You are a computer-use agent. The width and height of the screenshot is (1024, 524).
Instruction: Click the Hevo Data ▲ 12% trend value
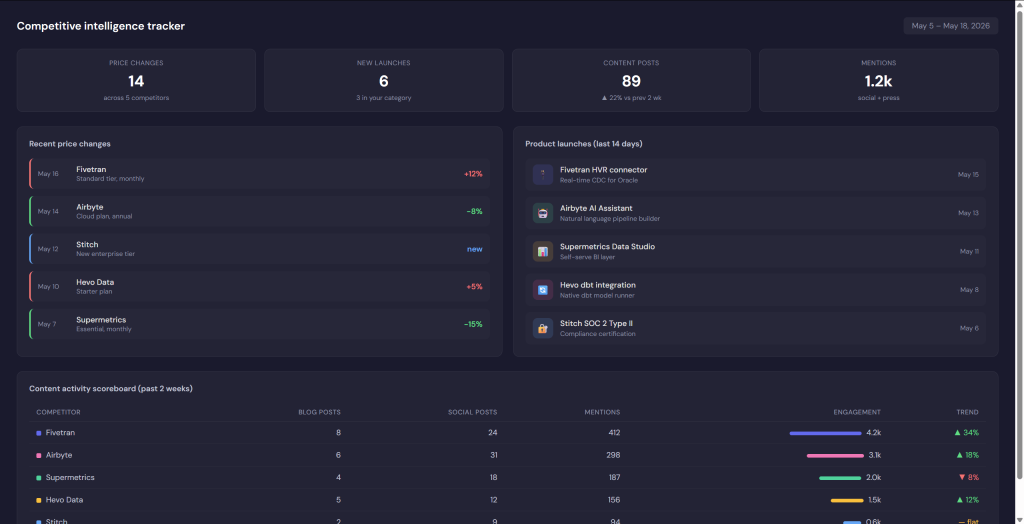(967, 500)
